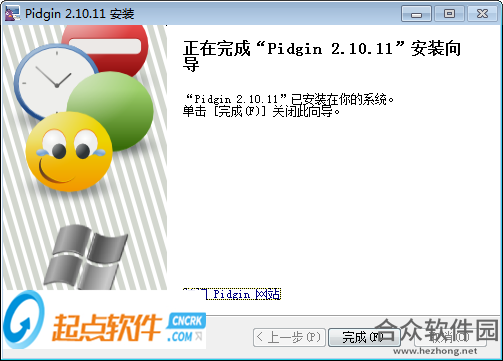Click the www.hezhong.net watermark URL
Image resolution: width=503 pixels, height=361 pixels.
pyautogui.click(x=435, y=351)
